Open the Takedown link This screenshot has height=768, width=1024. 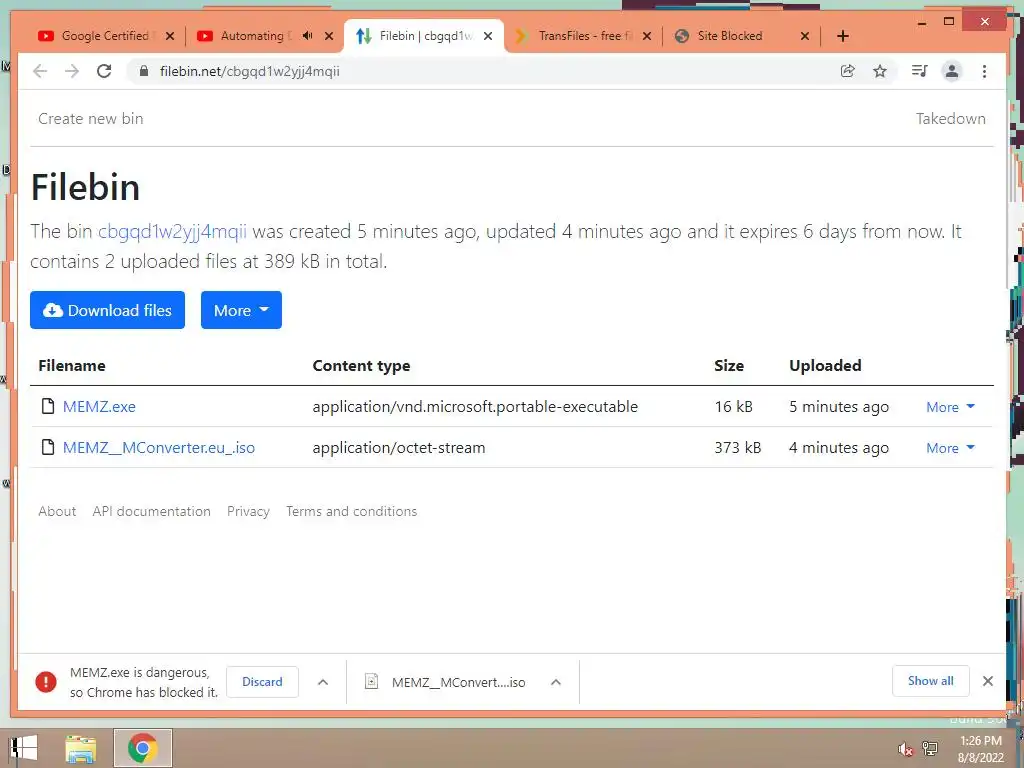[x=950, y=119]
